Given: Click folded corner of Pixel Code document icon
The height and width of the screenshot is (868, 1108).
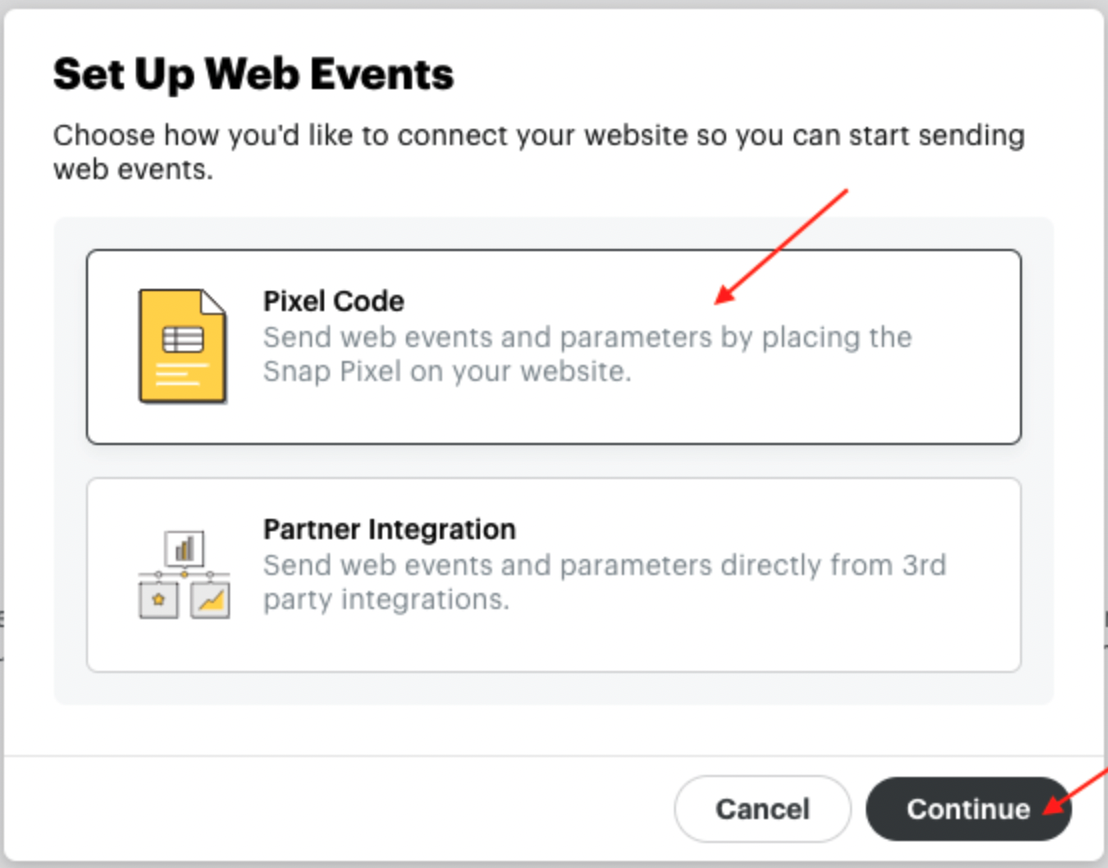Looking at the screenshot, I should tap(214, 302).
